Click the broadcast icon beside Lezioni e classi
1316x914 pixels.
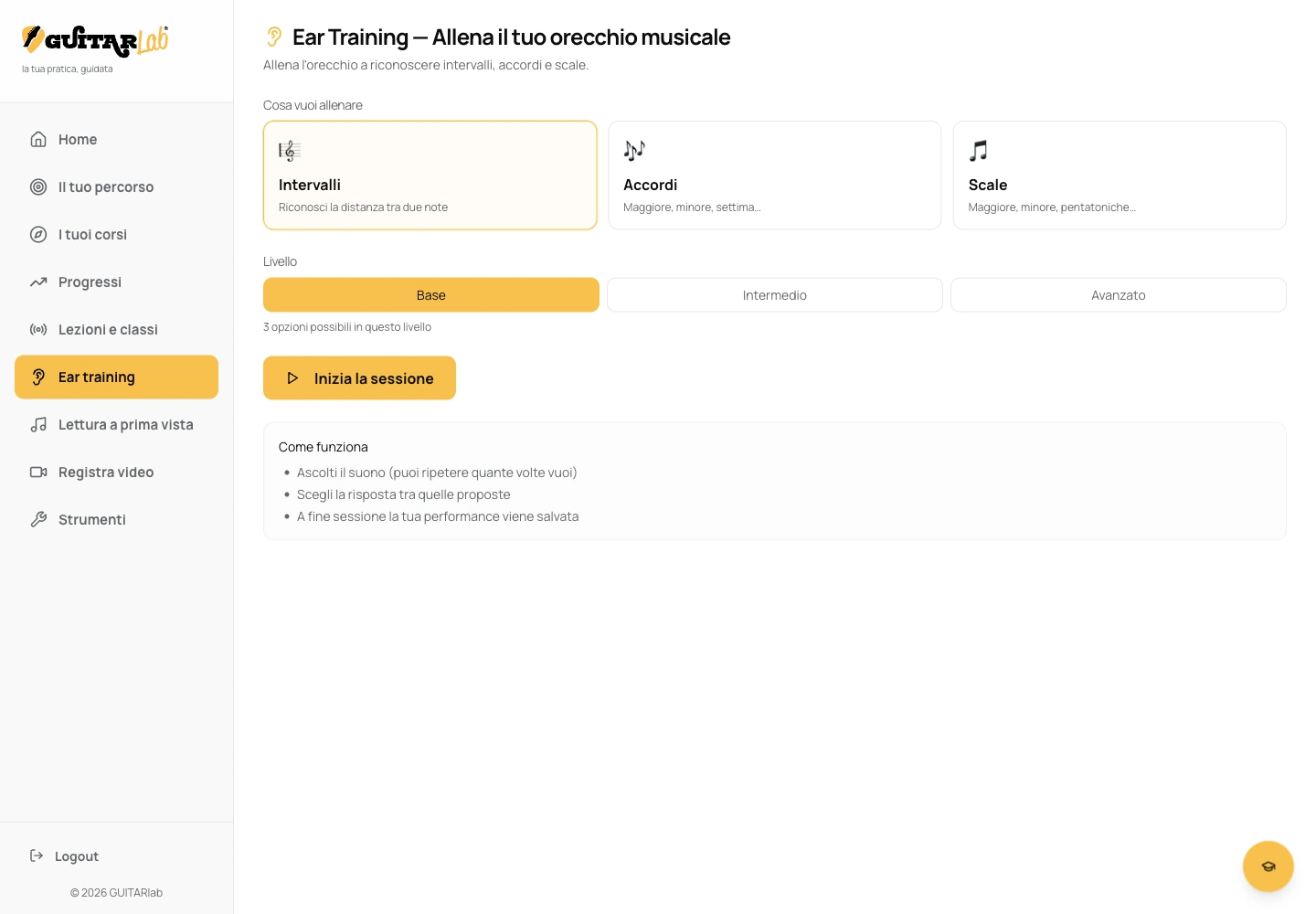click(38, 329)
